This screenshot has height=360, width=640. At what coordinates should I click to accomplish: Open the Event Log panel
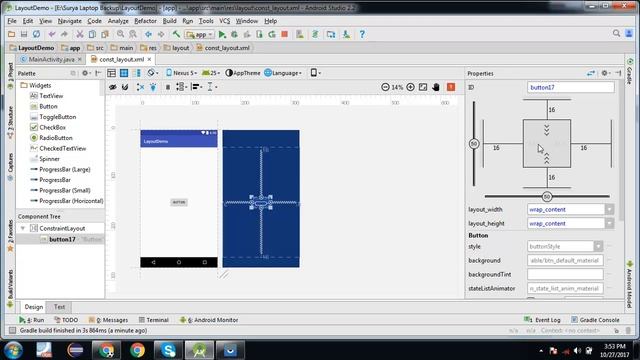(x=542, y=320)
